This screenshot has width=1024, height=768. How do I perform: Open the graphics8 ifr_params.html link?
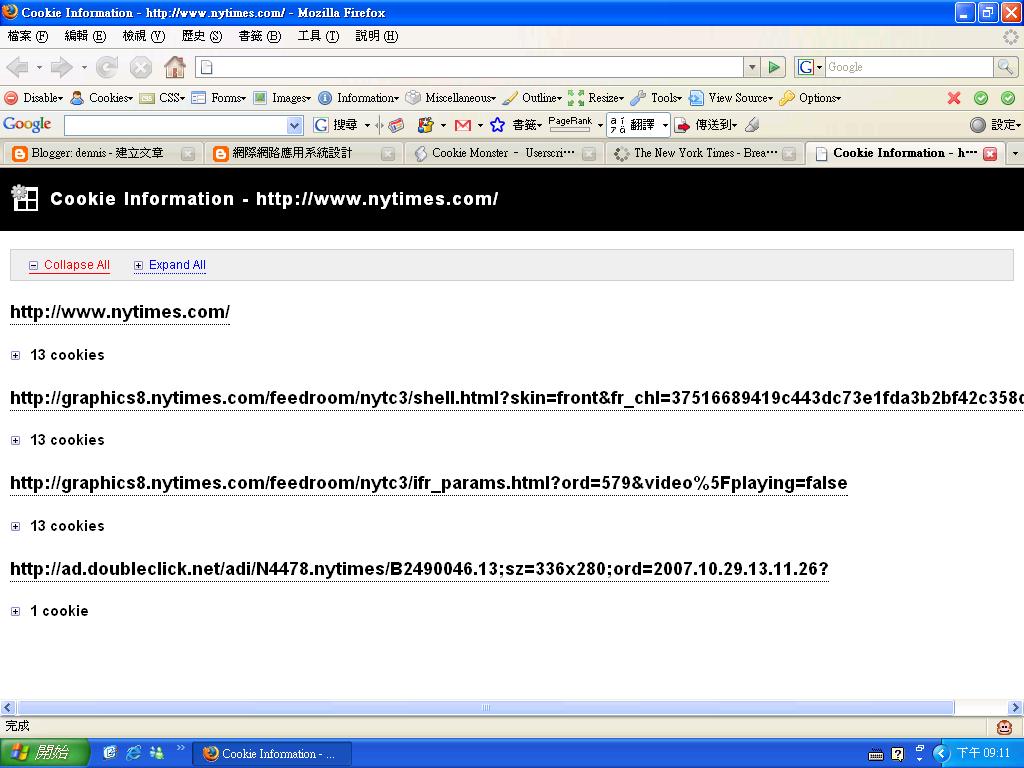coord(428,483)
